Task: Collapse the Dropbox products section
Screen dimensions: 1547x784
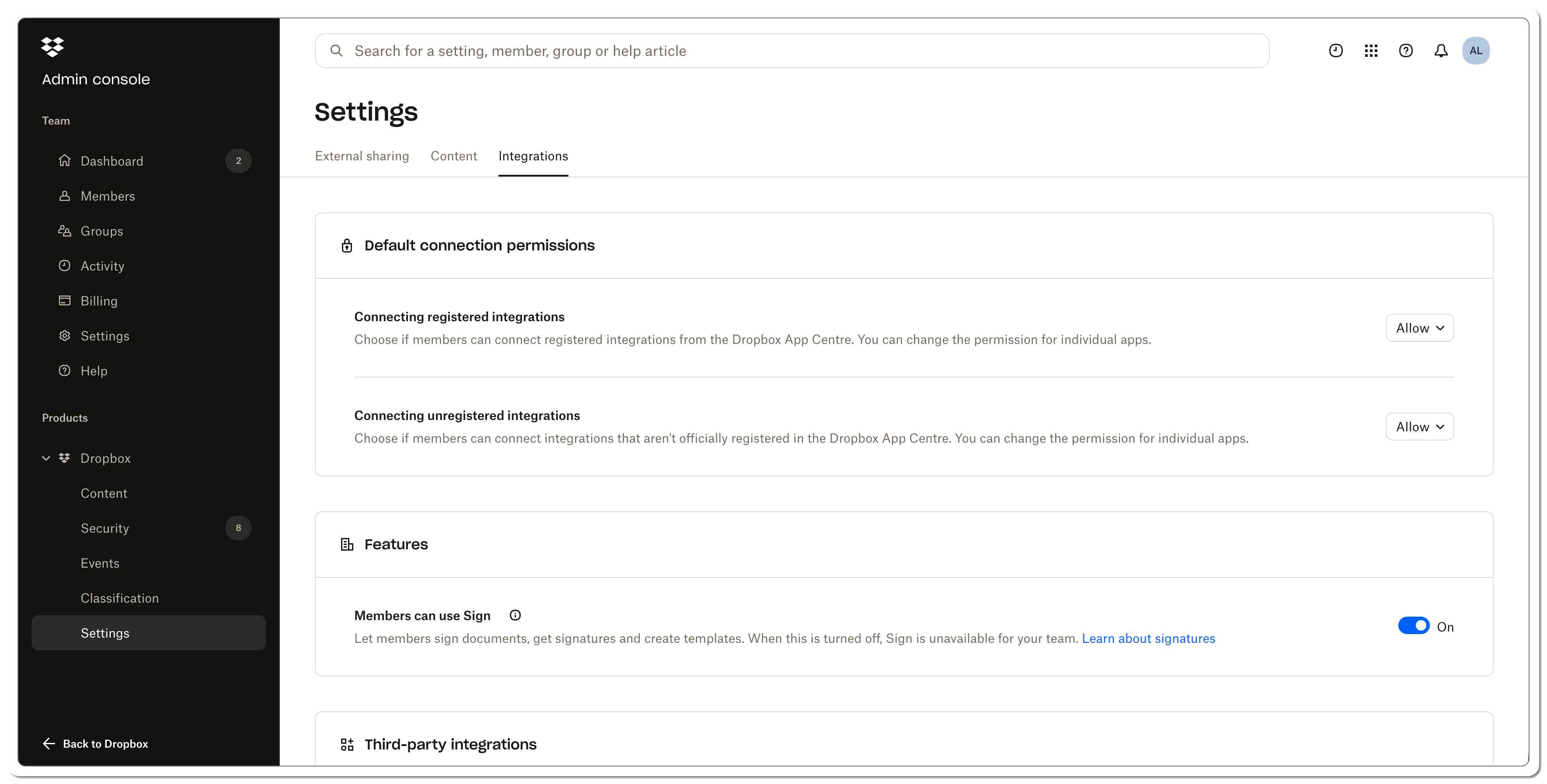Action: pos(45,458)
